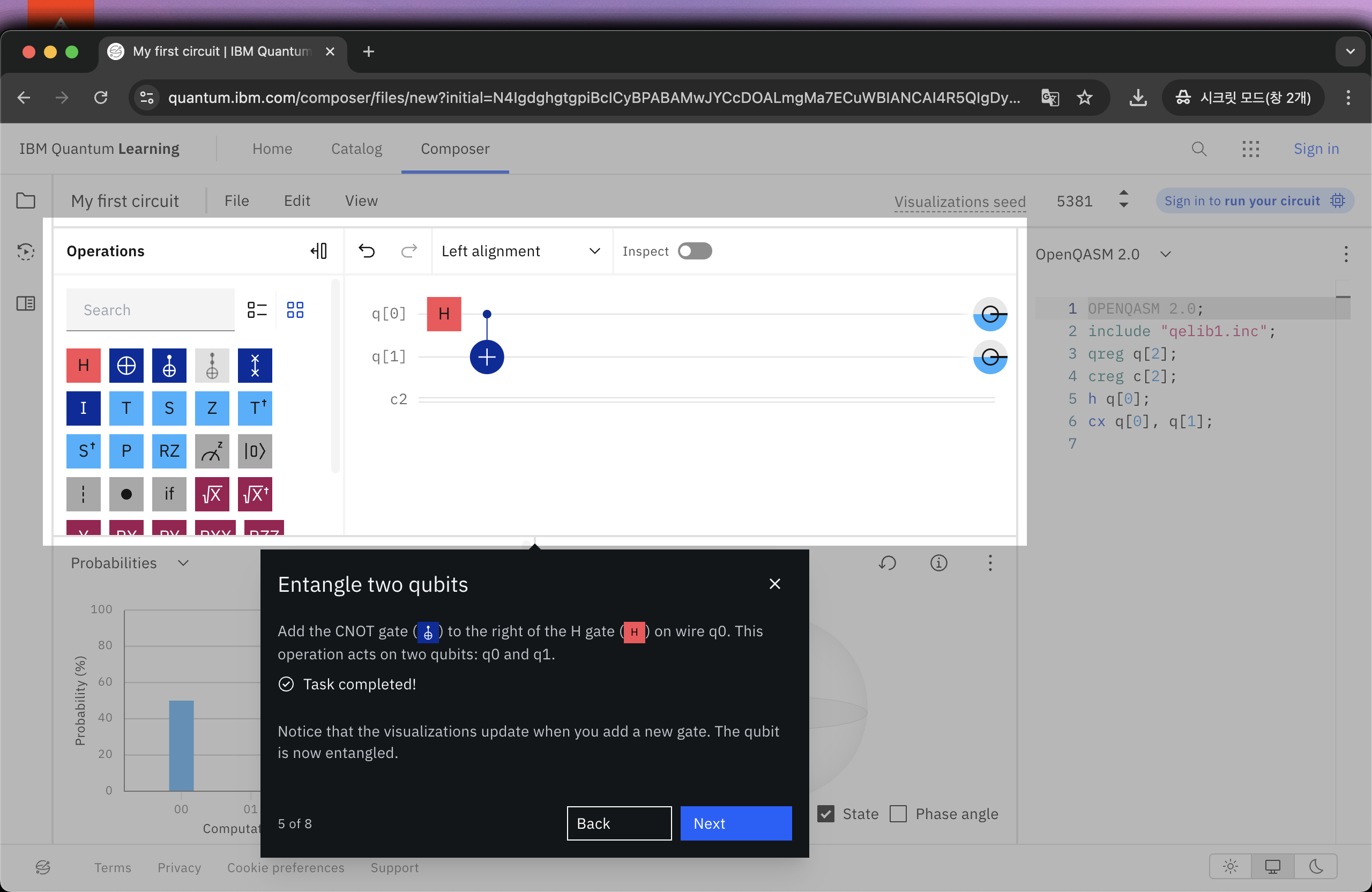Open the Home tab
The height and width of the screenshot is (892, 1372).
click(272, 149)
